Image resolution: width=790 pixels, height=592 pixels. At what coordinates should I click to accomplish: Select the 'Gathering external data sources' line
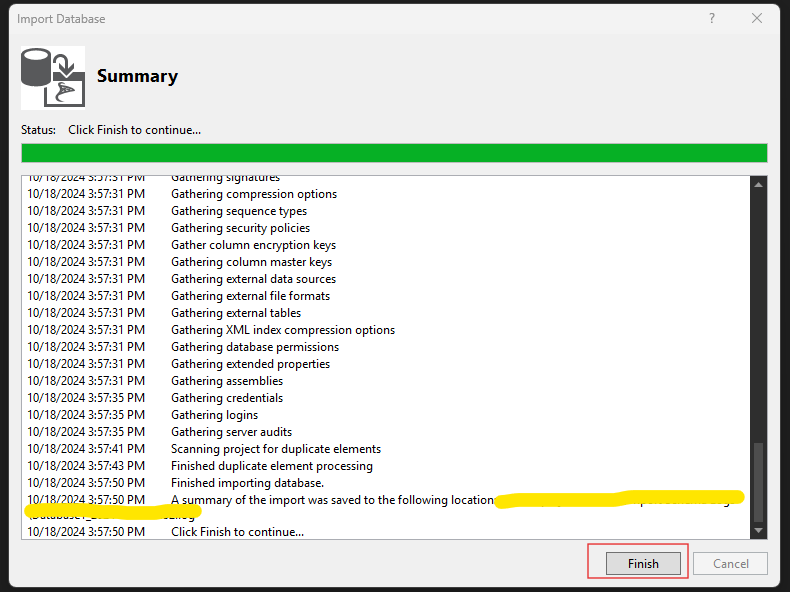click(x=253, y=279)
